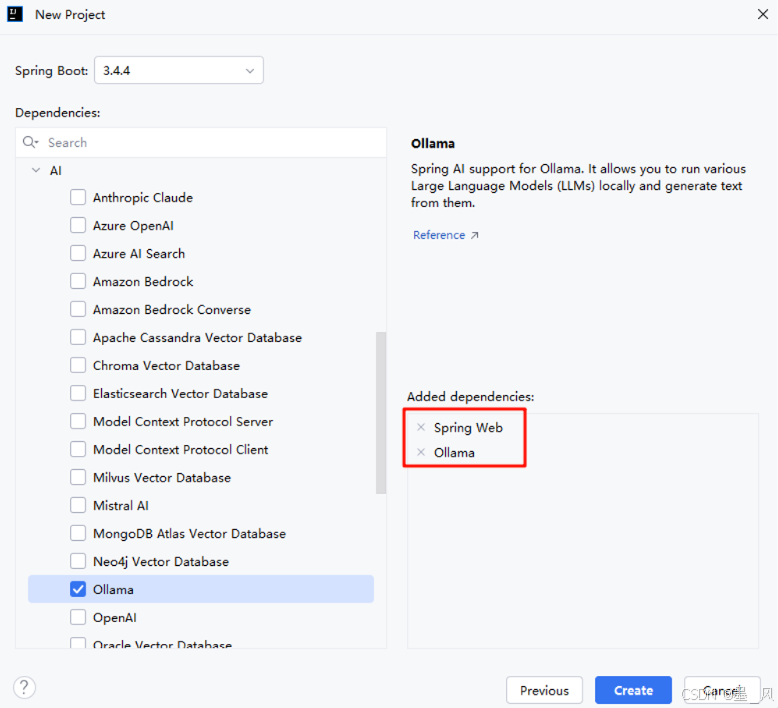Screen dimensions: 778x708
Task: Click the Cancel button
Action: (x=722, y=690)
